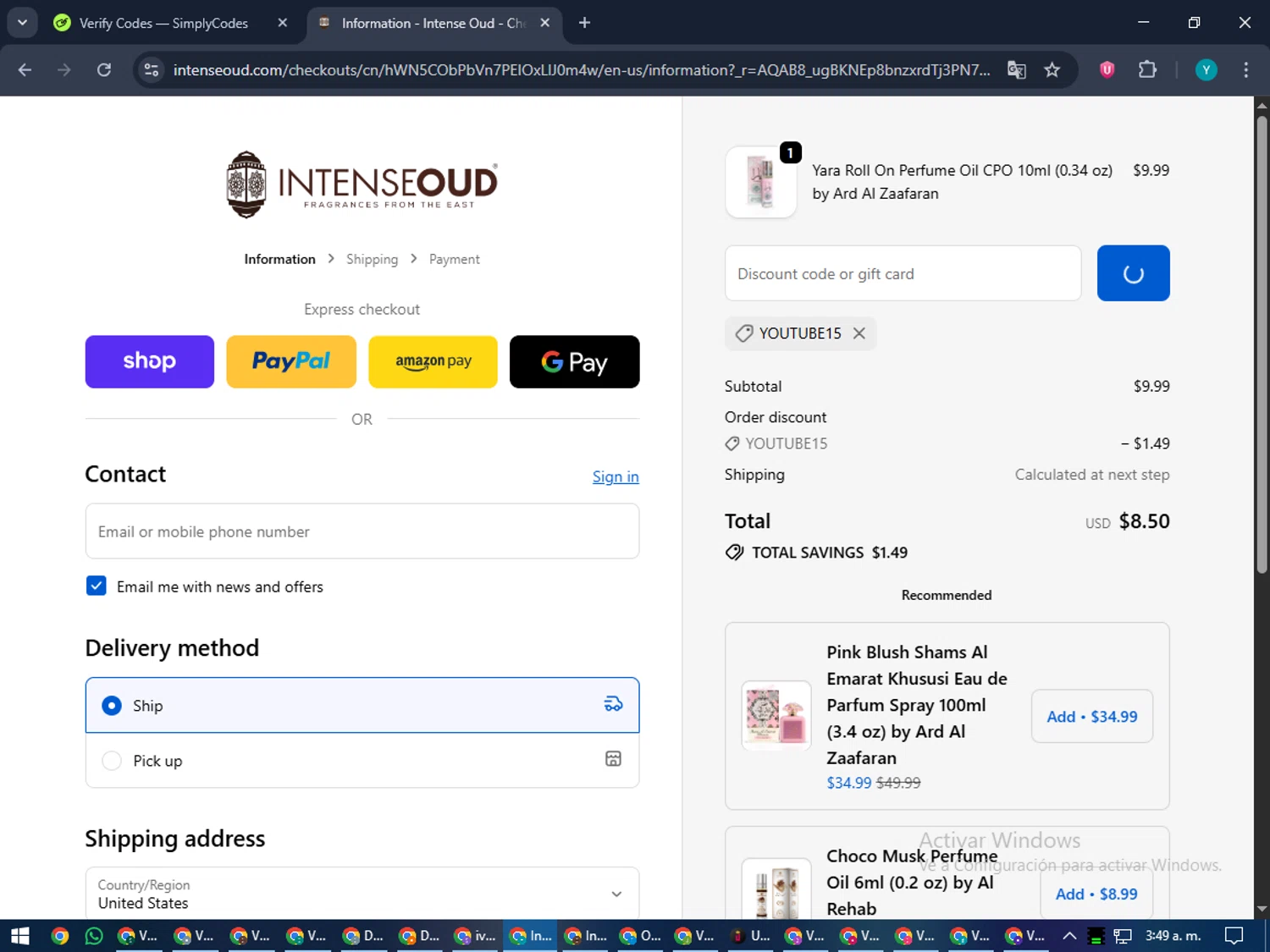Image resolution: width=1270 pixels, height=952 pixels.
Task: Click the store pickup icon
Action: tap(613, 759)
